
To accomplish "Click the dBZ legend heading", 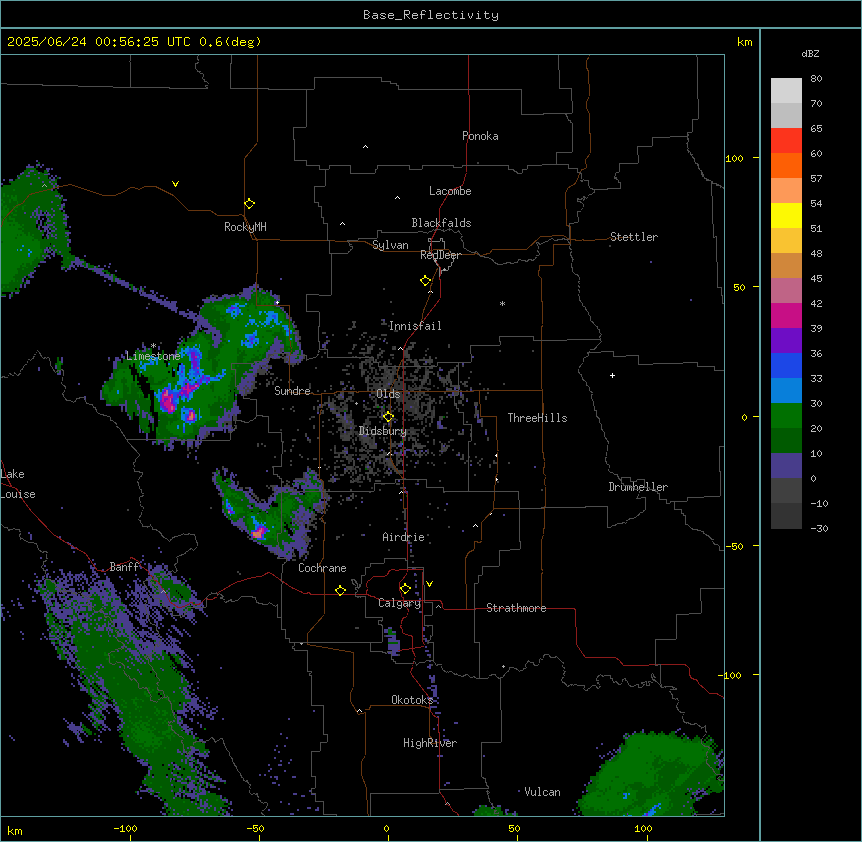I will coord(810,54).
